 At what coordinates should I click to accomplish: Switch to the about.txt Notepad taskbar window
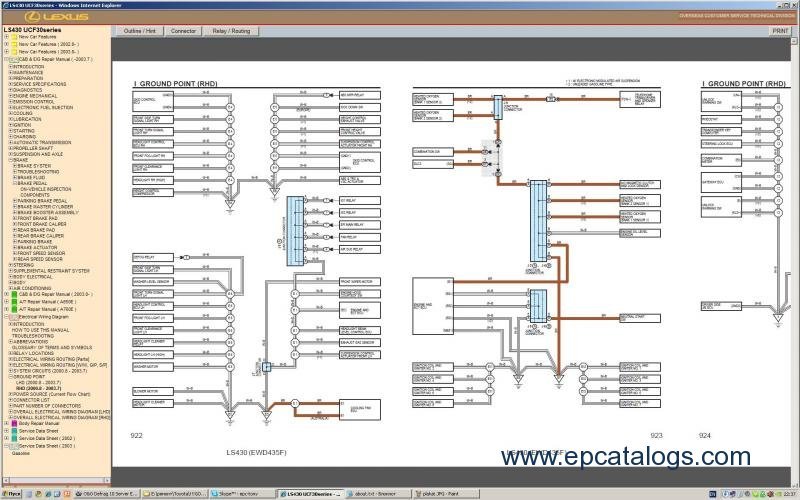click(x=378, y=494)
